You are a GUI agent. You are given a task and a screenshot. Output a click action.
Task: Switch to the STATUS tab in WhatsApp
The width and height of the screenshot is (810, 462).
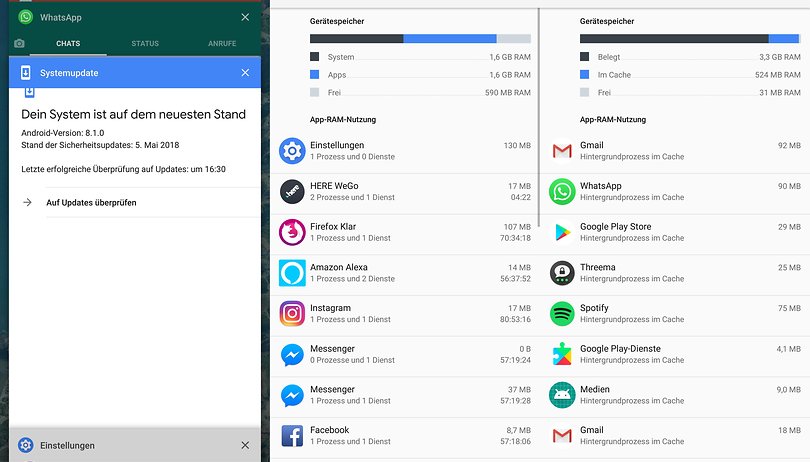click(145, 44)
